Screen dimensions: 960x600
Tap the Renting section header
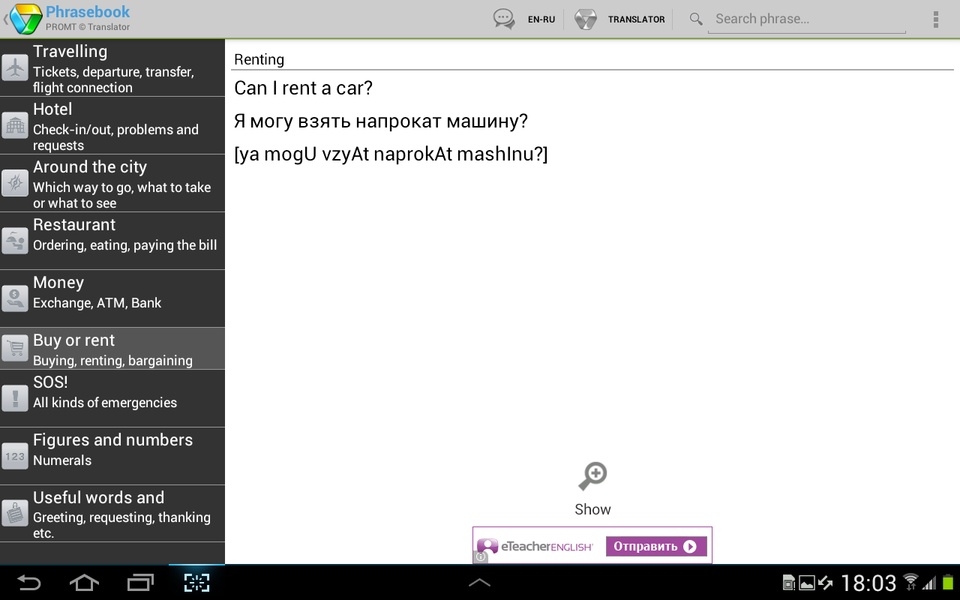point(259,59)
